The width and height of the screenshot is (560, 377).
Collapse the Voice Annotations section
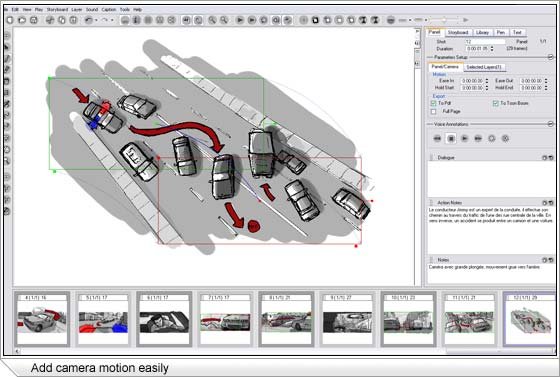[x=550, y=124]
